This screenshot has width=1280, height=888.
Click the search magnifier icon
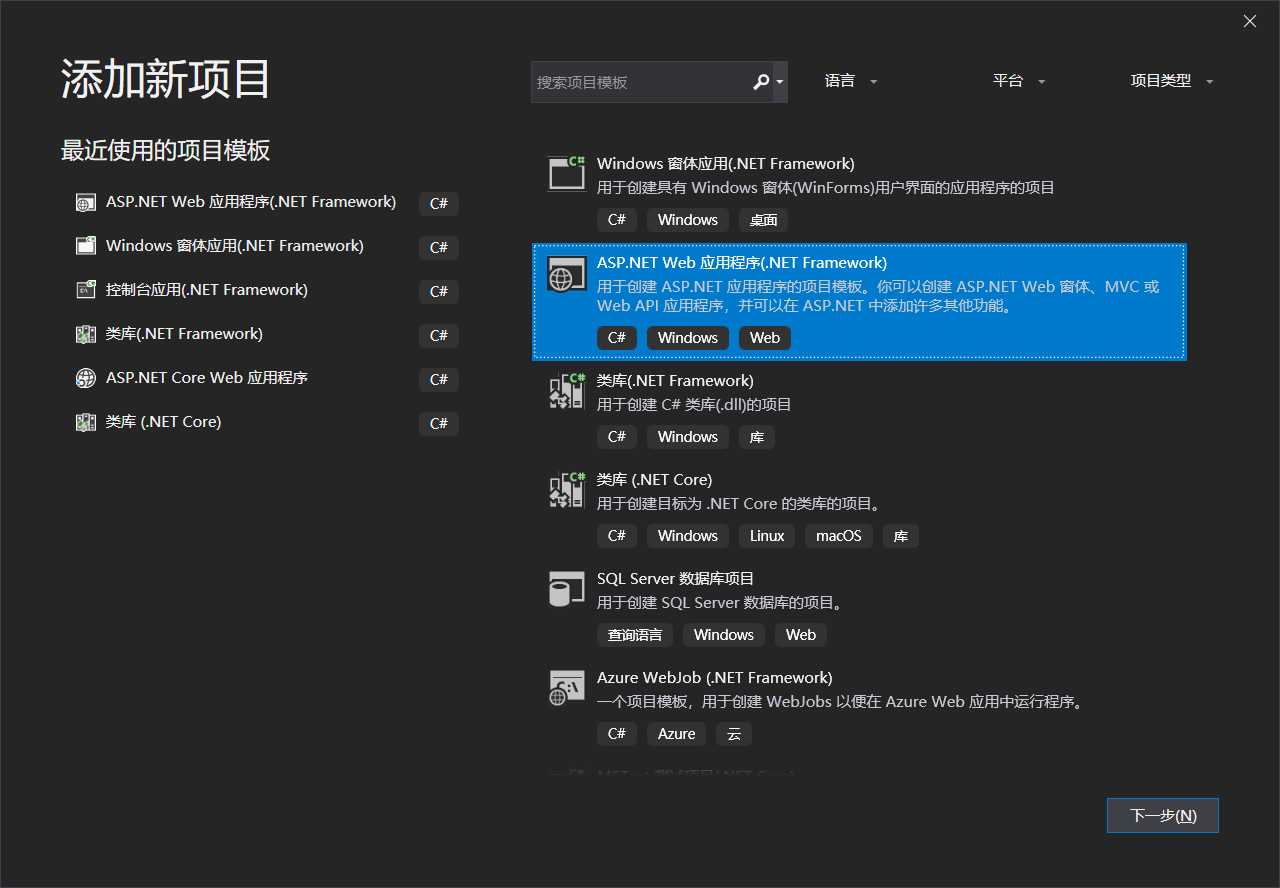[x=761, y=82]
